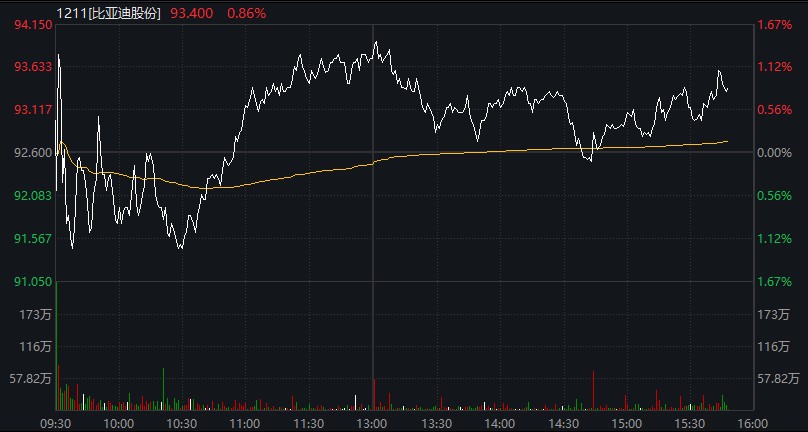Click the red 1.12% right axis label
The width and height of the screenshot is (808, 432).
click(778, 67)
